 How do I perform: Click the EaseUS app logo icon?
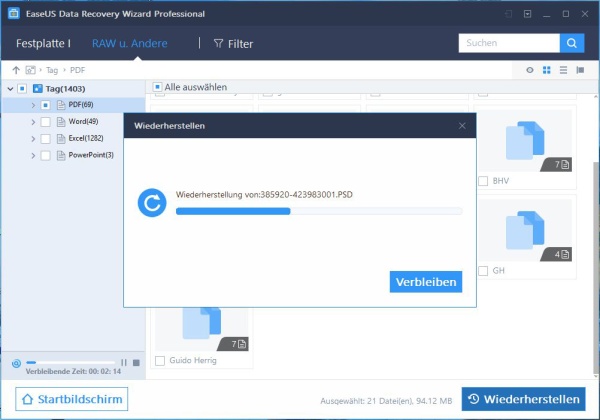[x=14, y=13]
